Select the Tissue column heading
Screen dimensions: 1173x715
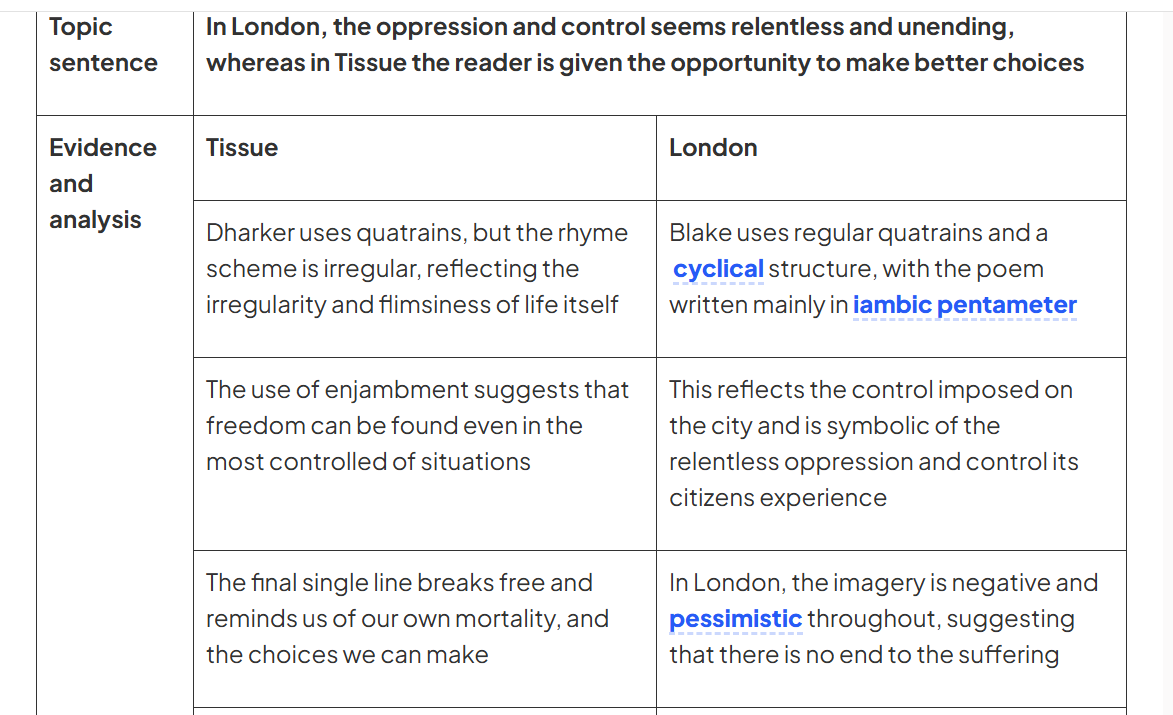pos(242,148)
